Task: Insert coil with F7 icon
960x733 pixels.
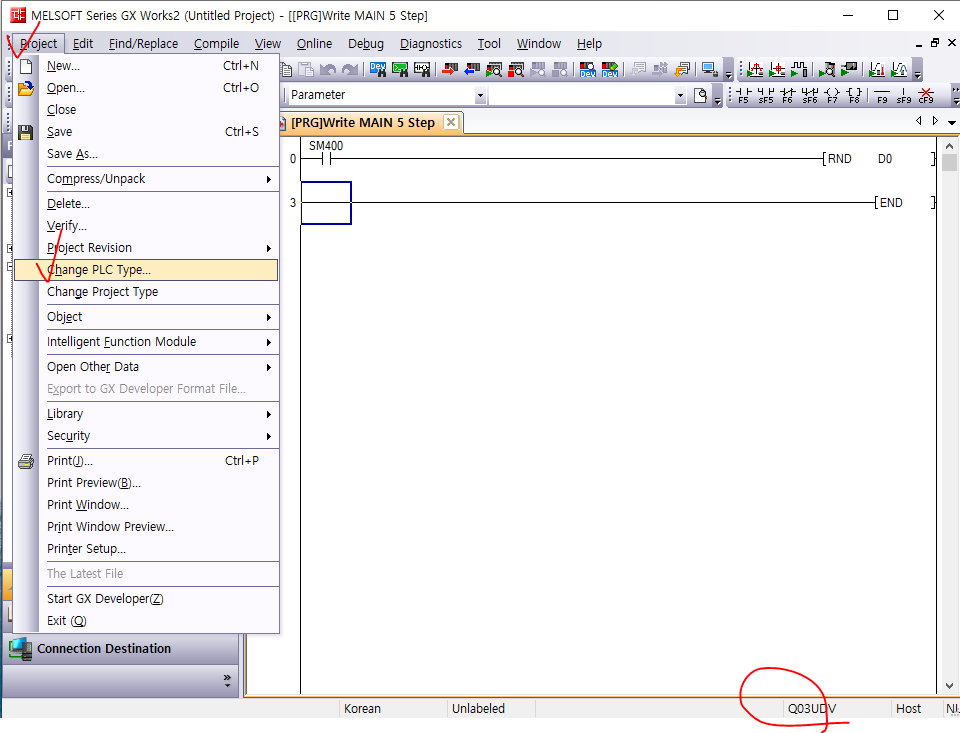Action: (832, 95)
